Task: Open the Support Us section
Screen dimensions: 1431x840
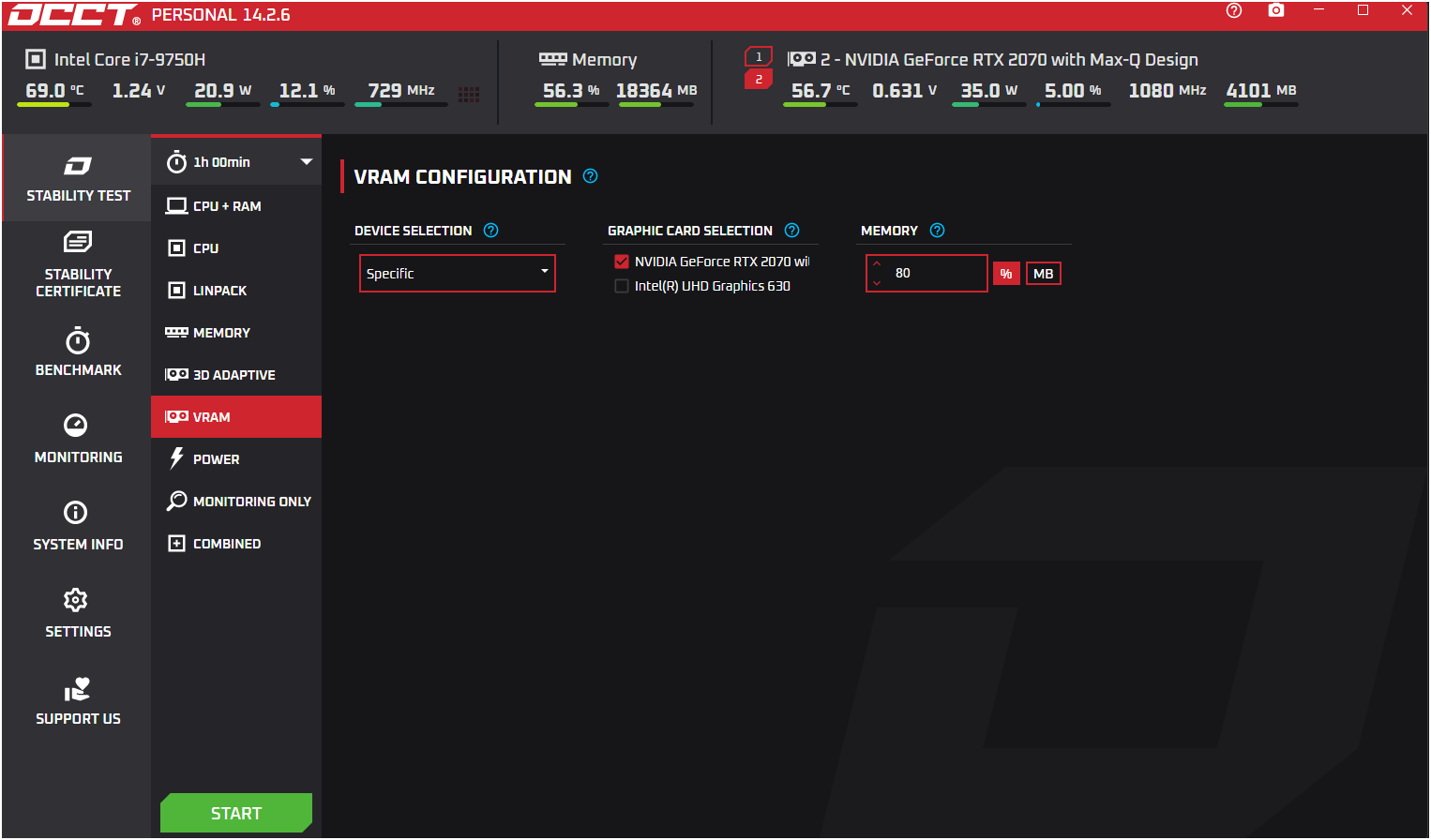Action: click(78, 701)
